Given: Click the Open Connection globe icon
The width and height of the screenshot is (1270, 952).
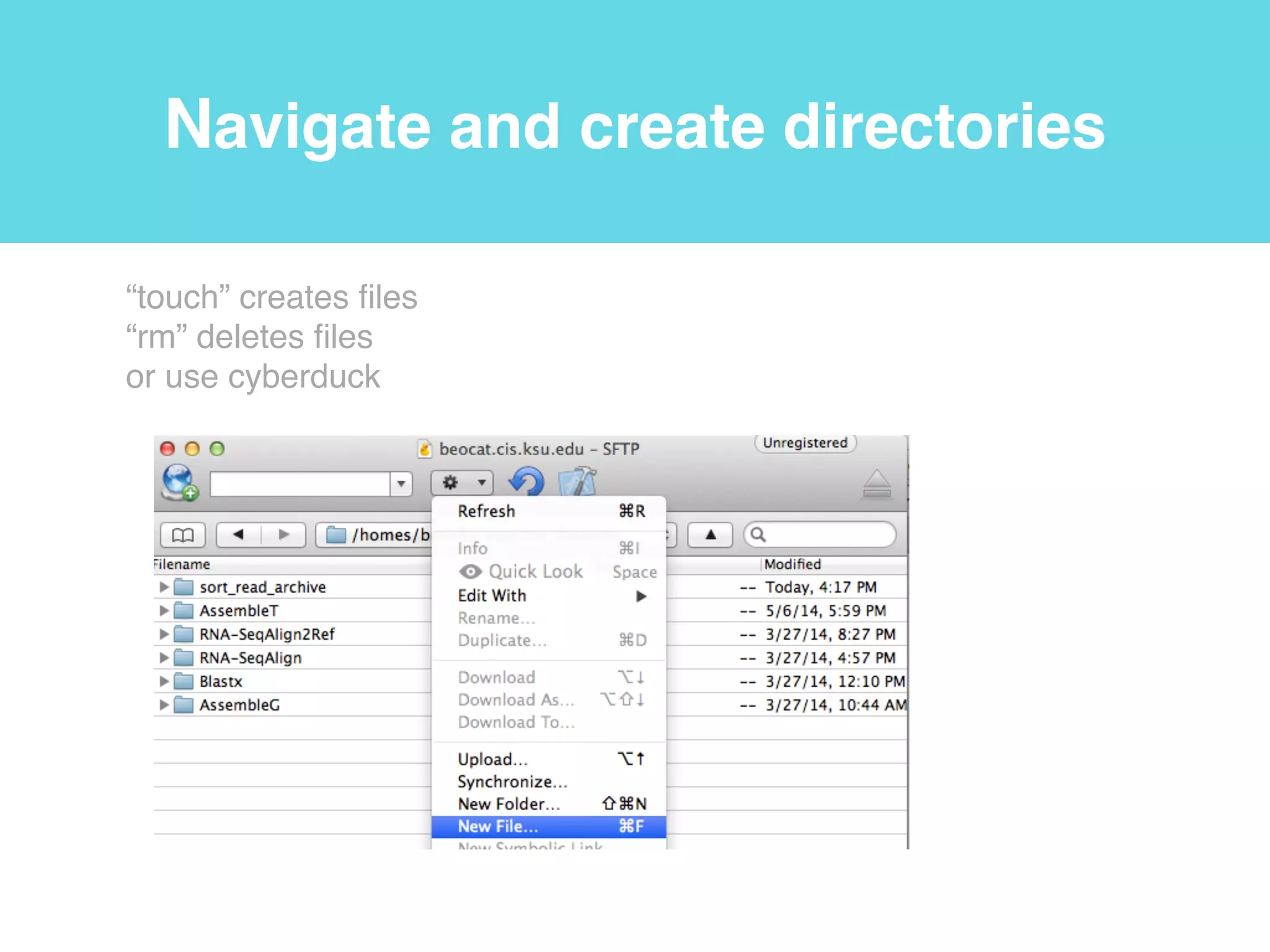Looking at the screenshot, I should point(179,482).
